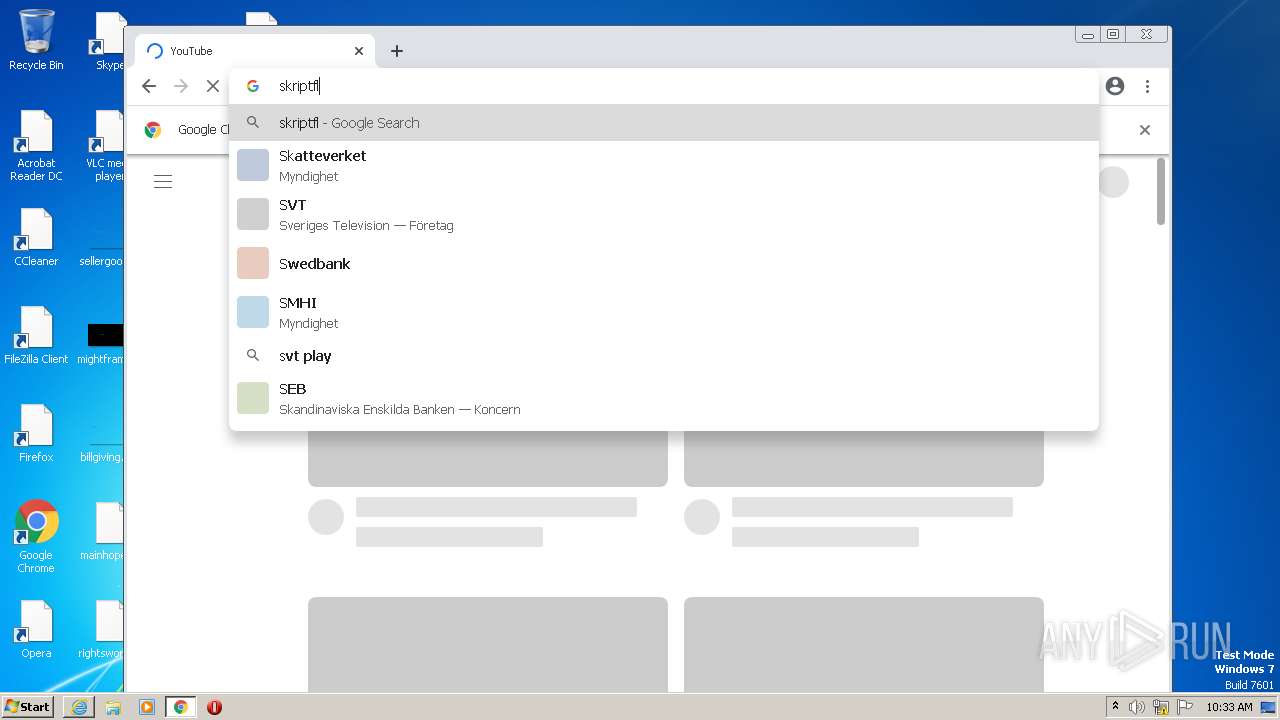This screenshot has width=1280, height=720.
Task: Minimize the Chrome window
Action: [1087, 34]
